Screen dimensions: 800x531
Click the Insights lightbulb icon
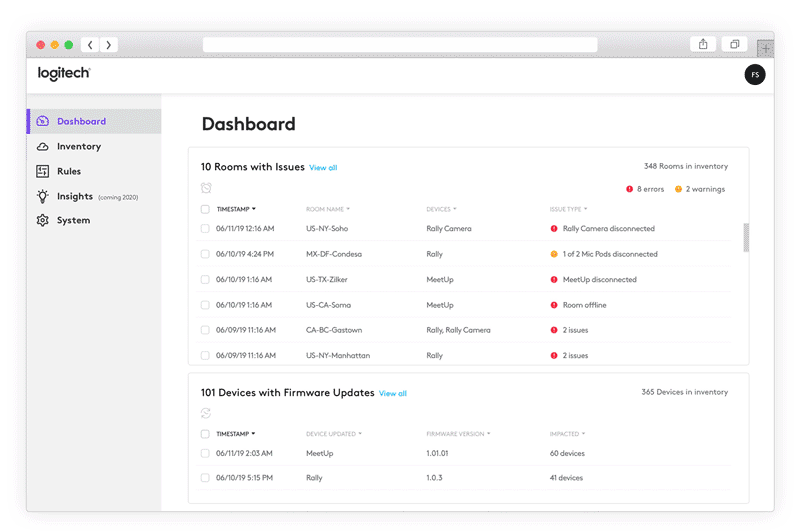click(x=43, y=196)
